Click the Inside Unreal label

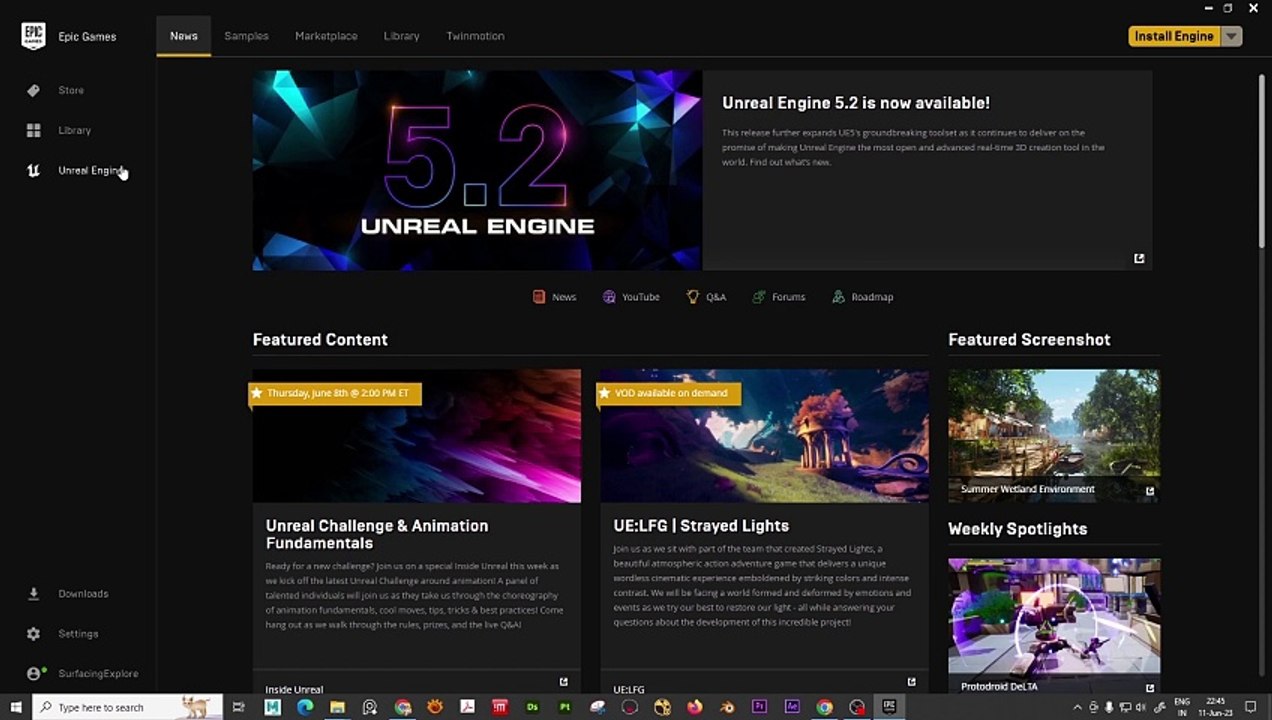[294, 689]
